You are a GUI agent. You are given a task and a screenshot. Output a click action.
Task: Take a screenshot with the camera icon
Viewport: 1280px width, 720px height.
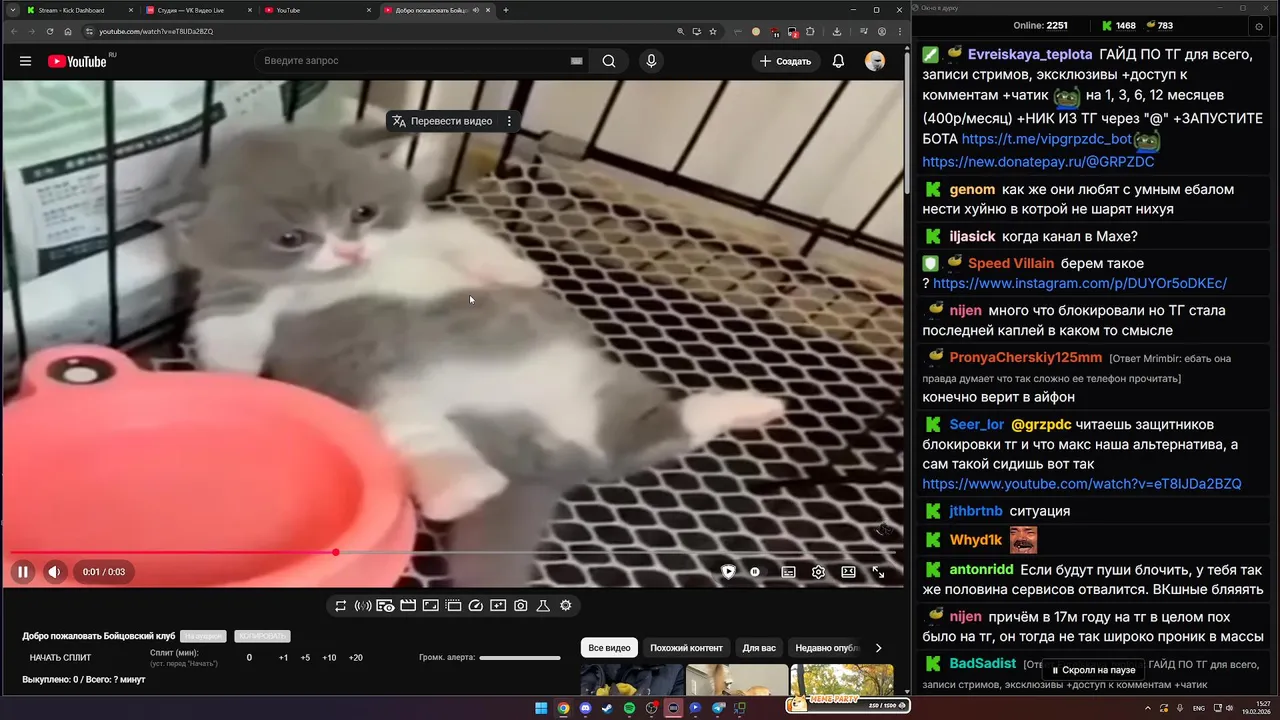click(x=521, y=605)
